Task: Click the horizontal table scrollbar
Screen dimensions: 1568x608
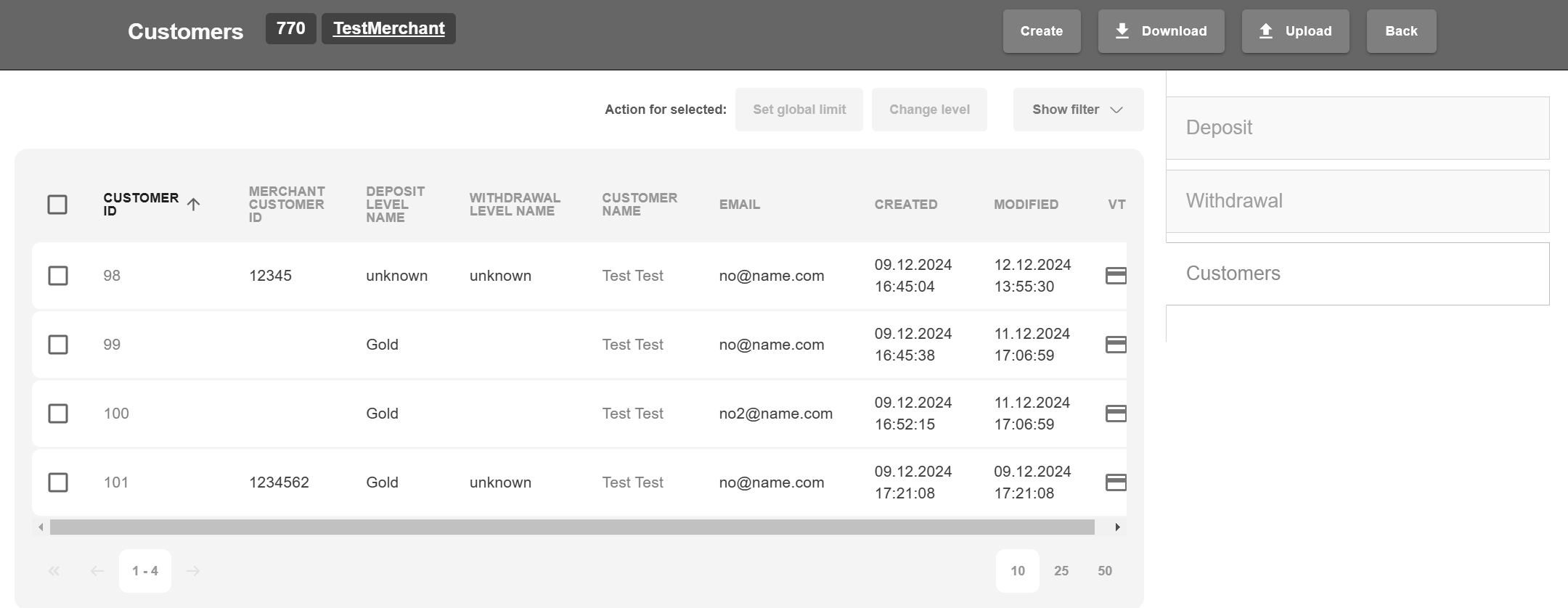Action: (x=572, y=527)
